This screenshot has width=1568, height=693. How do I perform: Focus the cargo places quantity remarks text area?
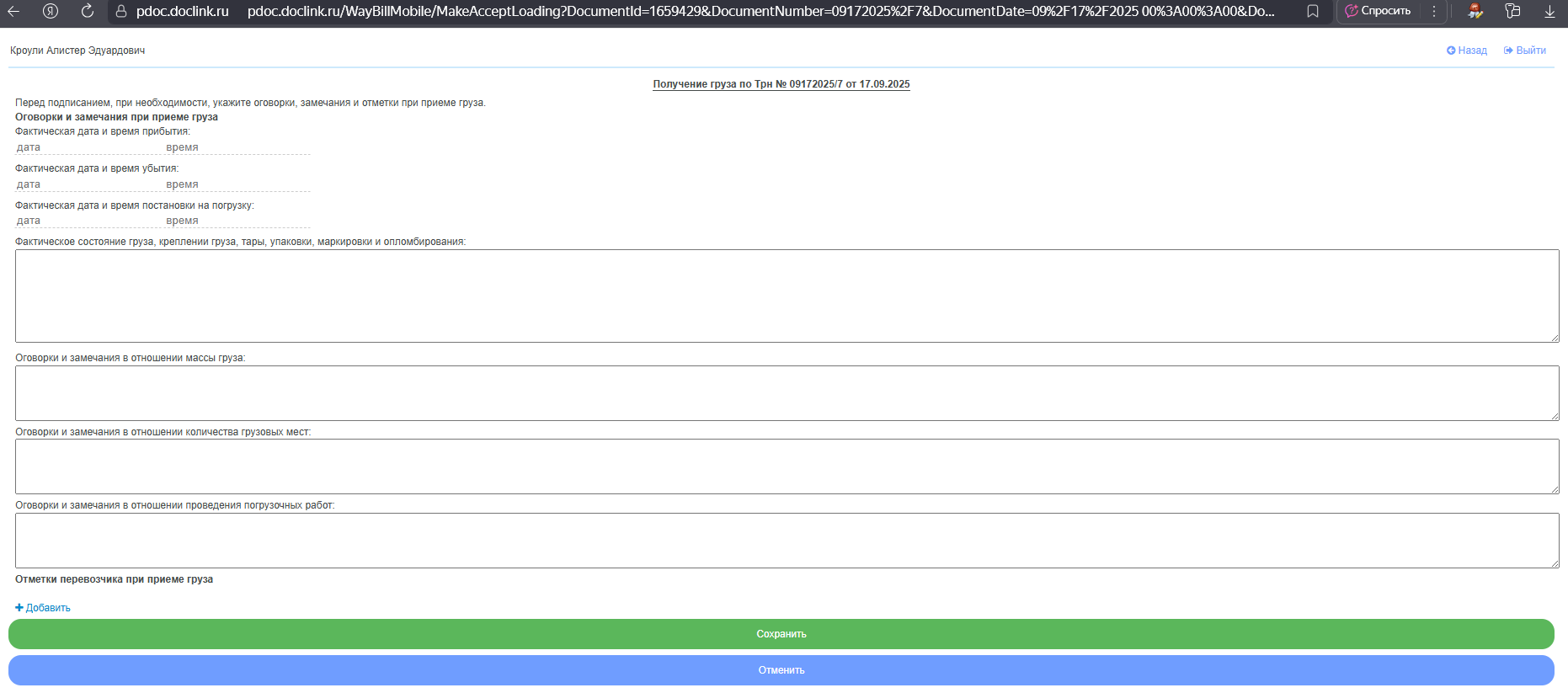pyautogui.click(x=787, y=466)
